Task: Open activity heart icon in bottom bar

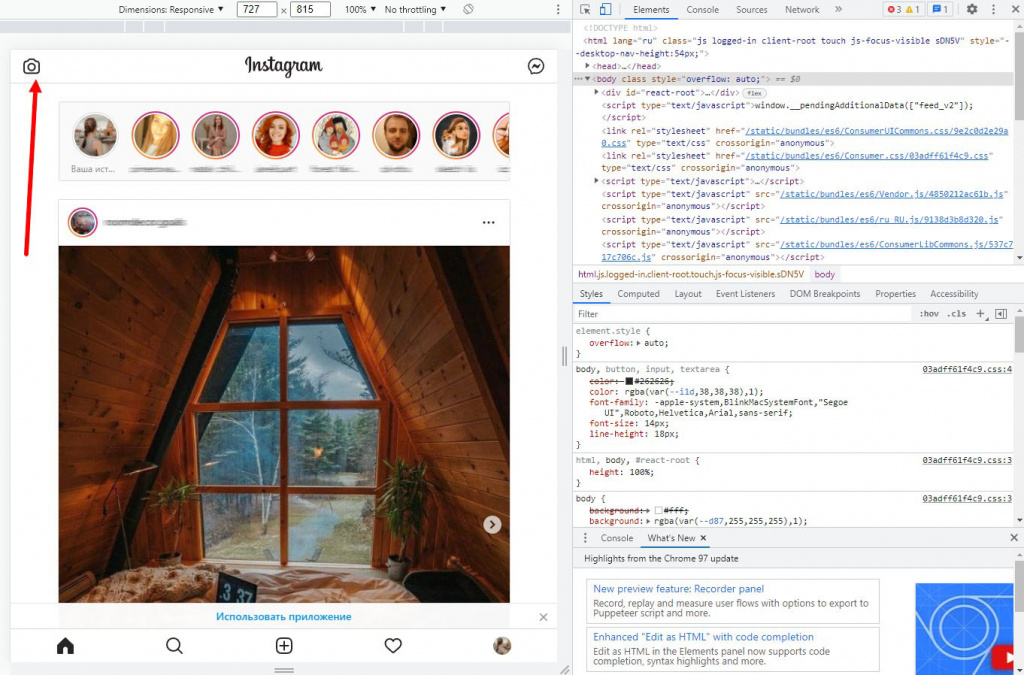Action: click(x=393, y=646)
